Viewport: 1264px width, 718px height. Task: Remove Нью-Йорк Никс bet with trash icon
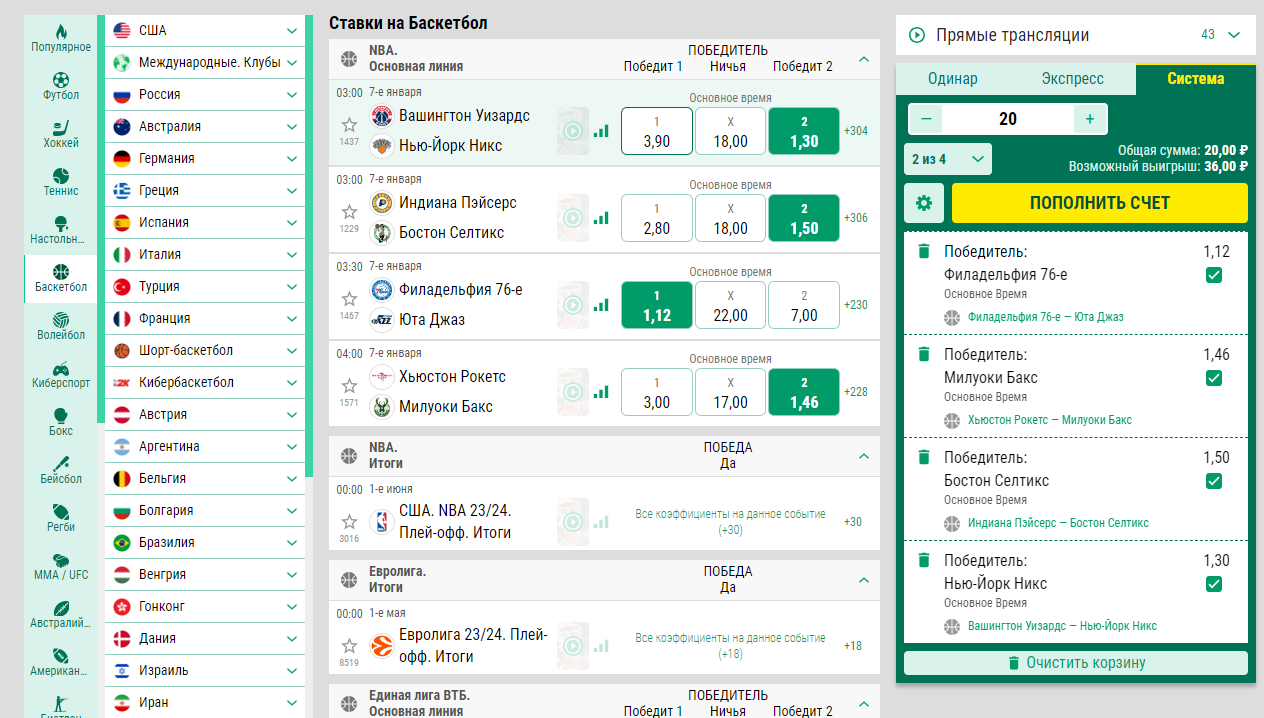pyautogui.click(x=924, y=560)
